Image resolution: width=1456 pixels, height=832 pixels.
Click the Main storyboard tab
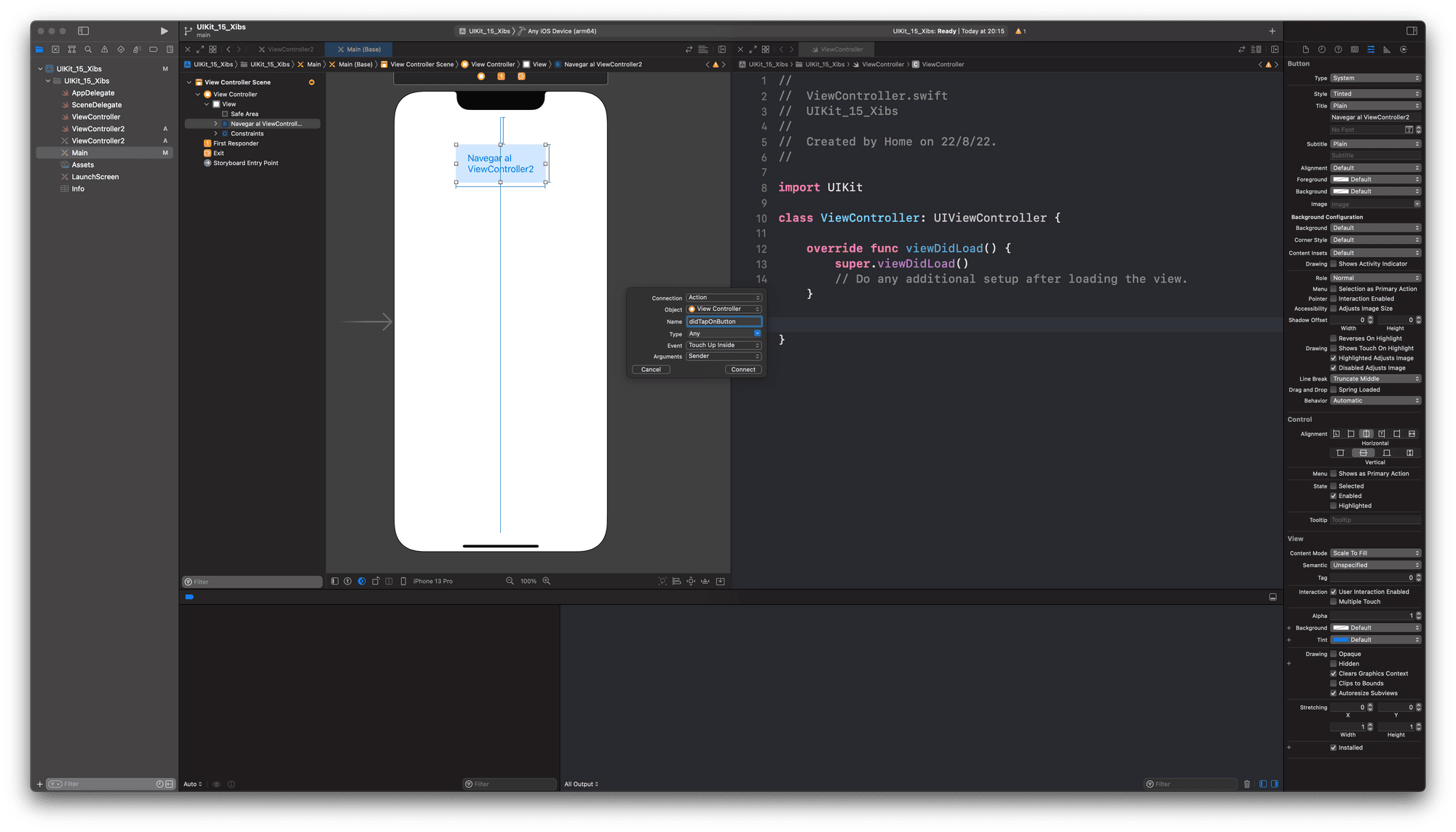[x=360, y=49]
